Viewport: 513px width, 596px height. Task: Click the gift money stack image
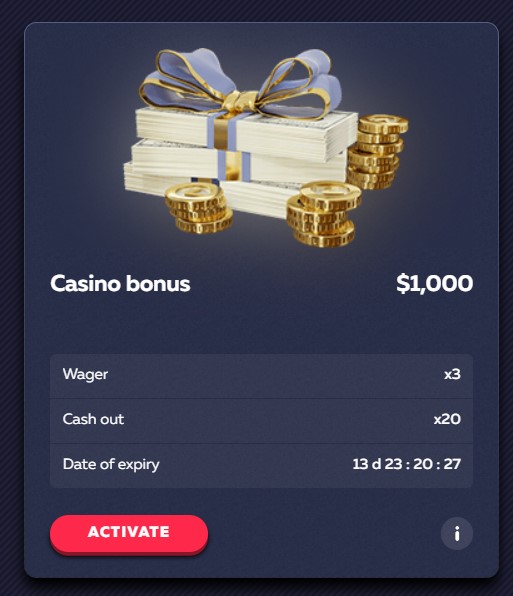(x=266, y=147)
